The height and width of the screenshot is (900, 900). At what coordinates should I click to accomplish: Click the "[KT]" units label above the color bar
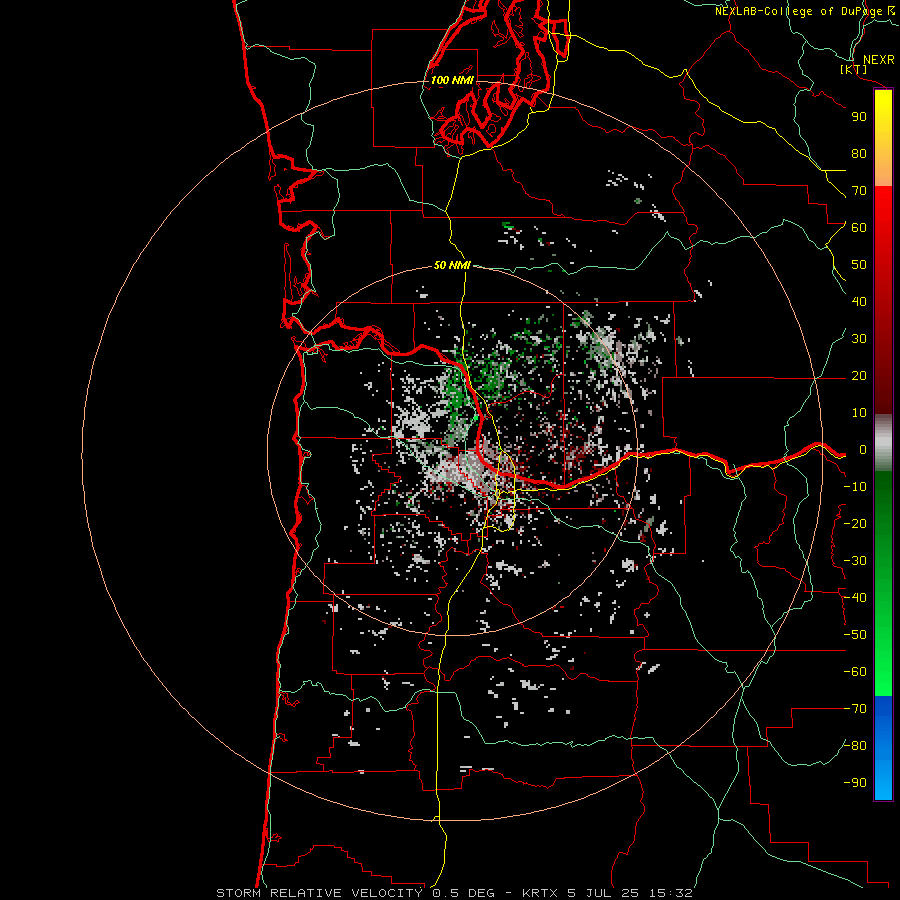tap(854, 70)
